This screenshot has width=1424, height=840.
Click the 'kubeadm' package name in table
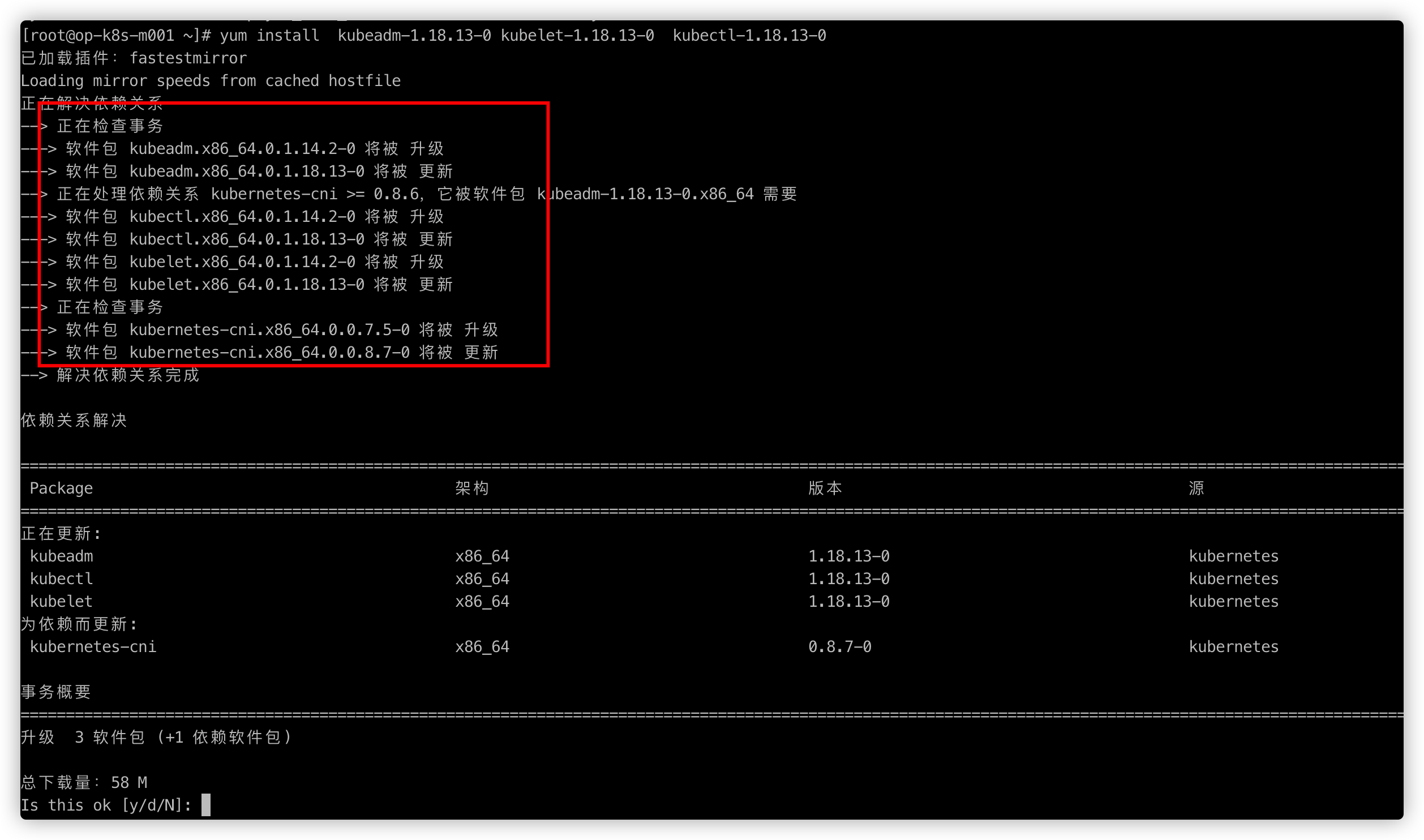(61, 556)
